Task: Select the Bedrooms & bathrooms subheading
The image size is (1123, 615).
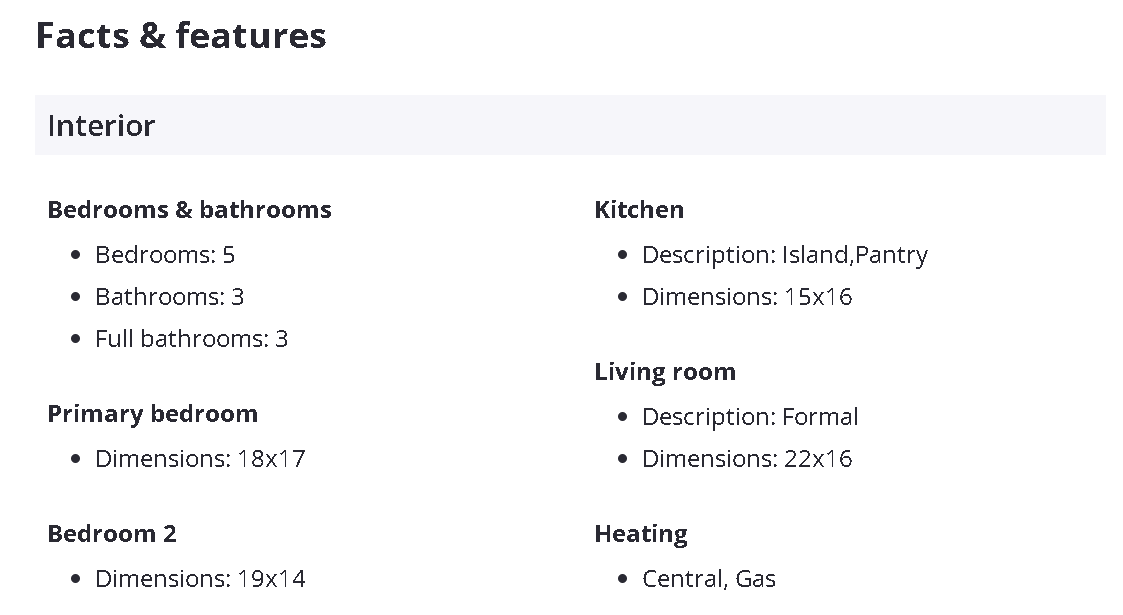Action: tap(189, 210)
